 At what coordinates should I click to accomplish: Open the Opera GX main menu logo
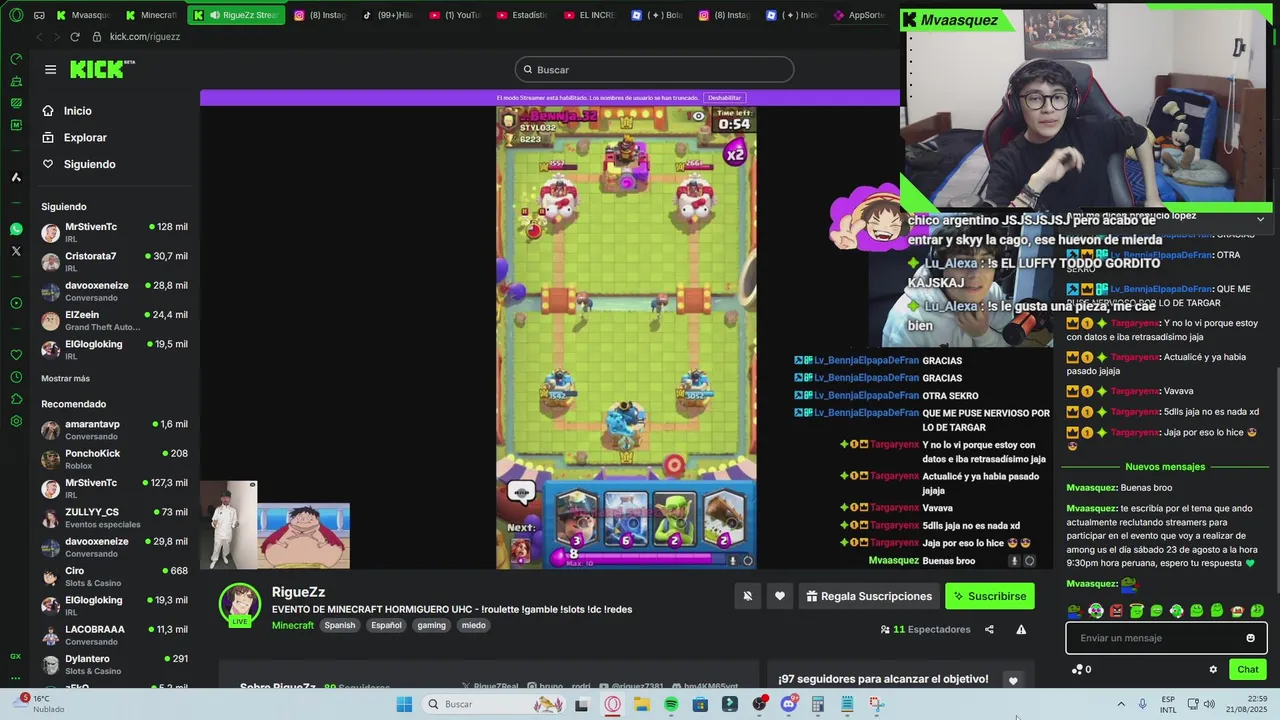click(16, 15)
